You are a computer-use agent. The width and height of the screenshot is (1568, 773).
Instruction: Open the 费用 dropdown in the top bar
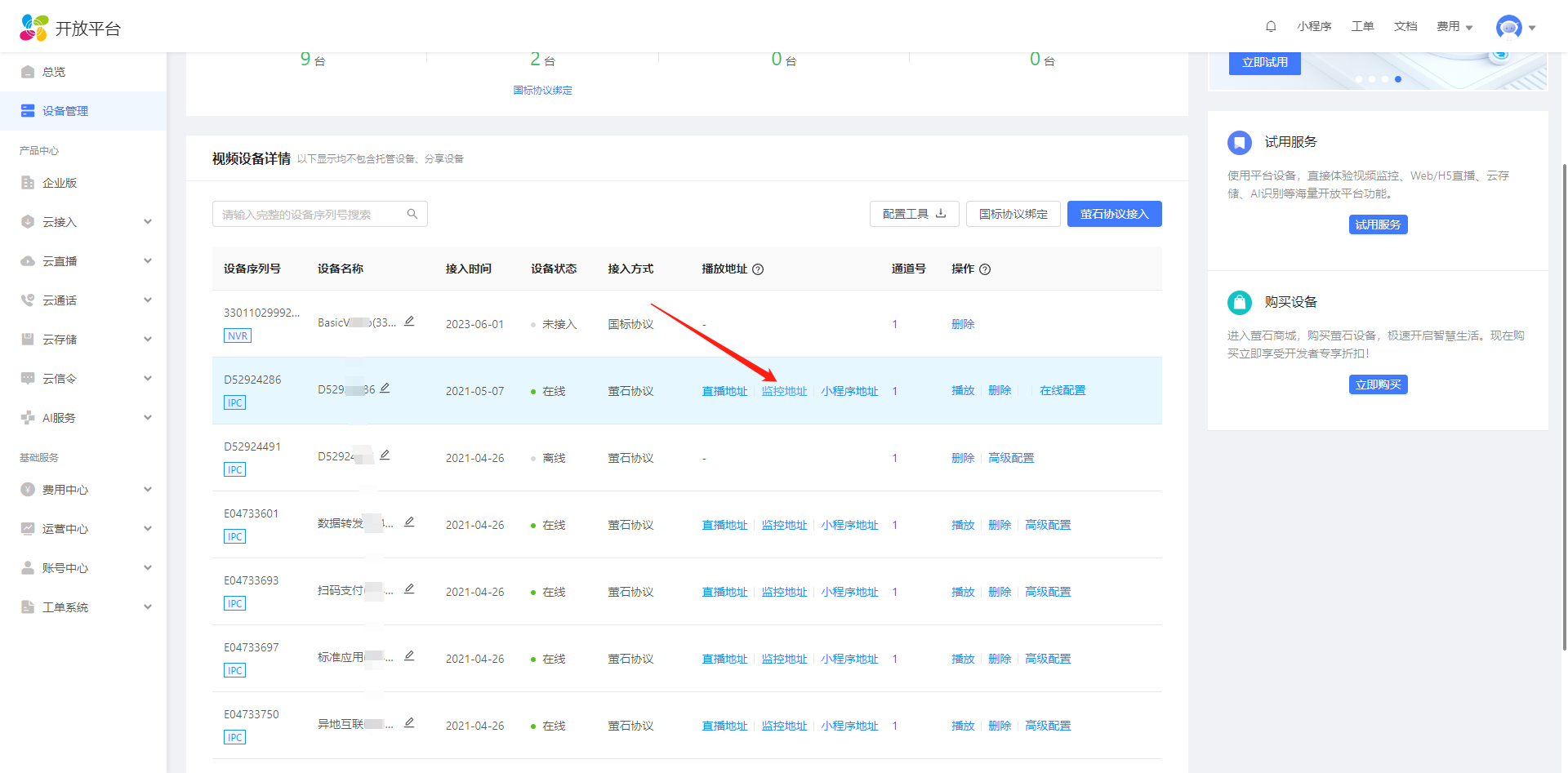[1454, 27]
